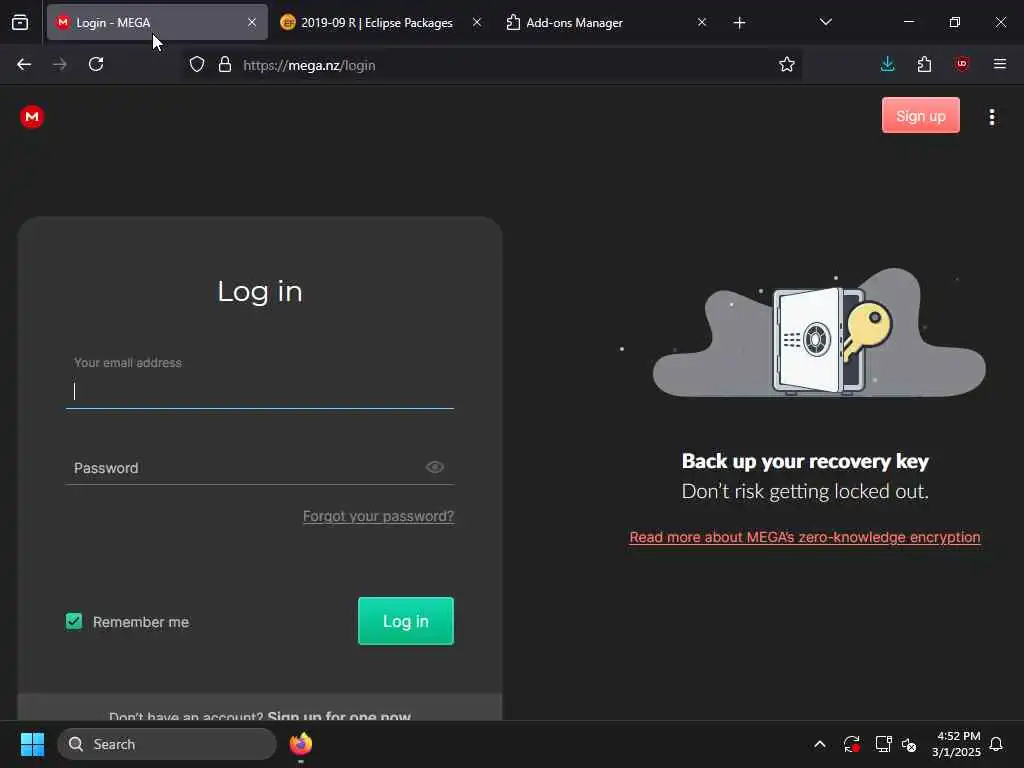Uncheck the Remember me checkbox
Viewport: 1024px width, 768px height.
(74, 621)
